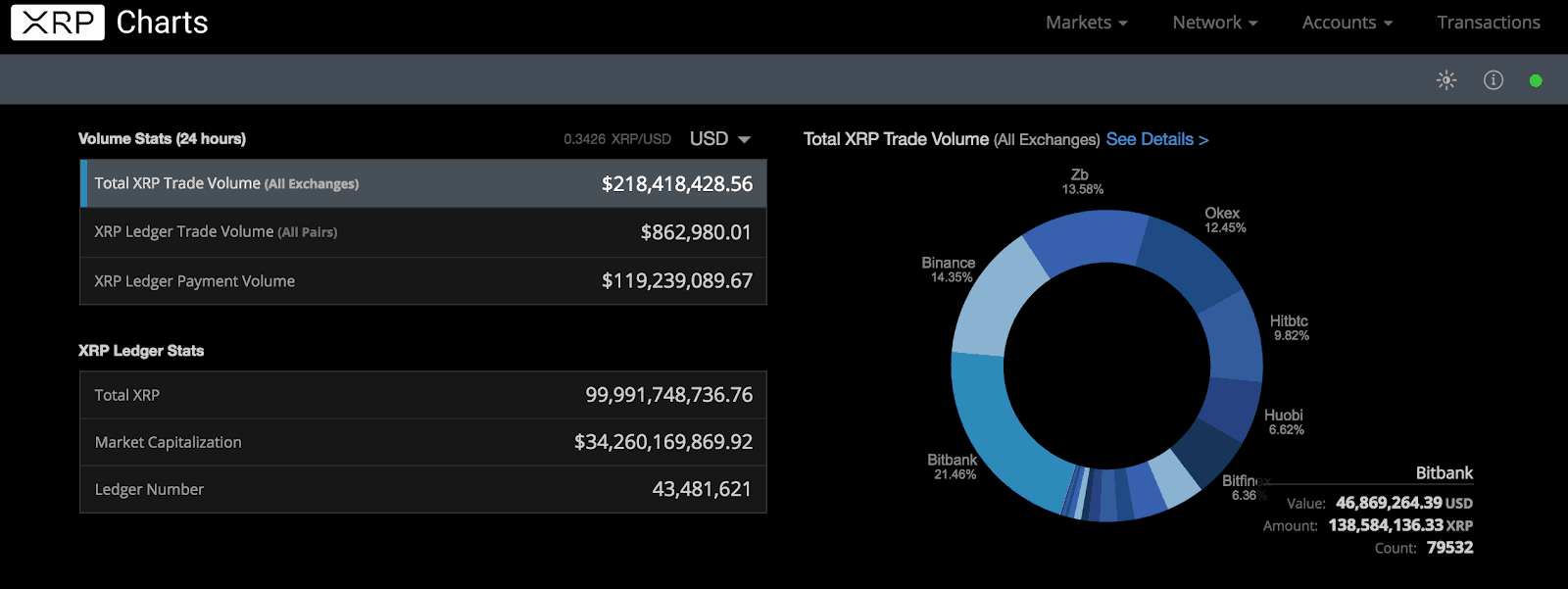1568x589 pixels.
Task: Open the info circle icon
Action: [1494, 80]
